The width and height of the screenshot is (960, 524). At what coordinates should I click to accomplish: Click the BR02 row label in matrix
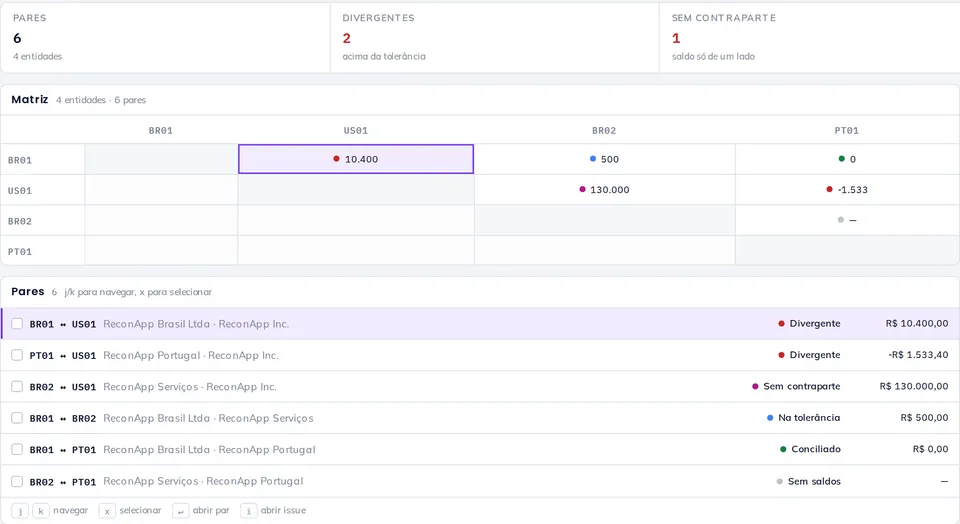pyautogui.click(x=20, y=222)
